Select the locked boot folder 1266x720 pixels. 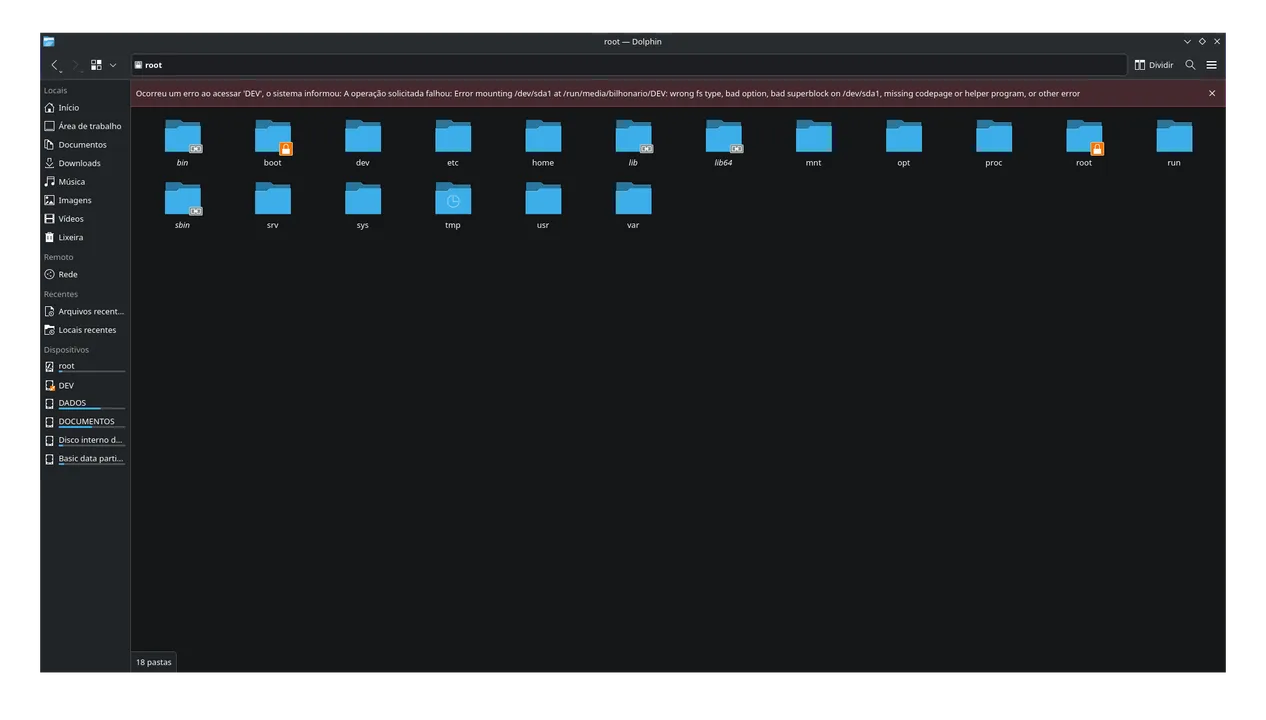(x=273, y=137)
